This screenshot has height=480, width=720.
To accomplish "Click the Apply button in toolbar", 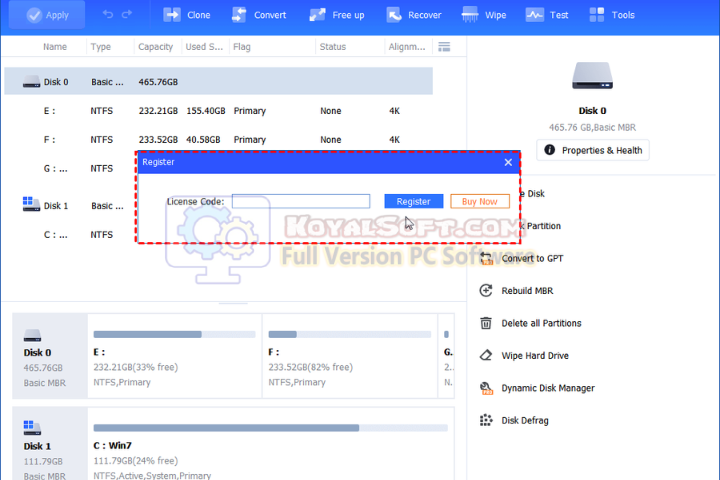I will tap(47, 15).
